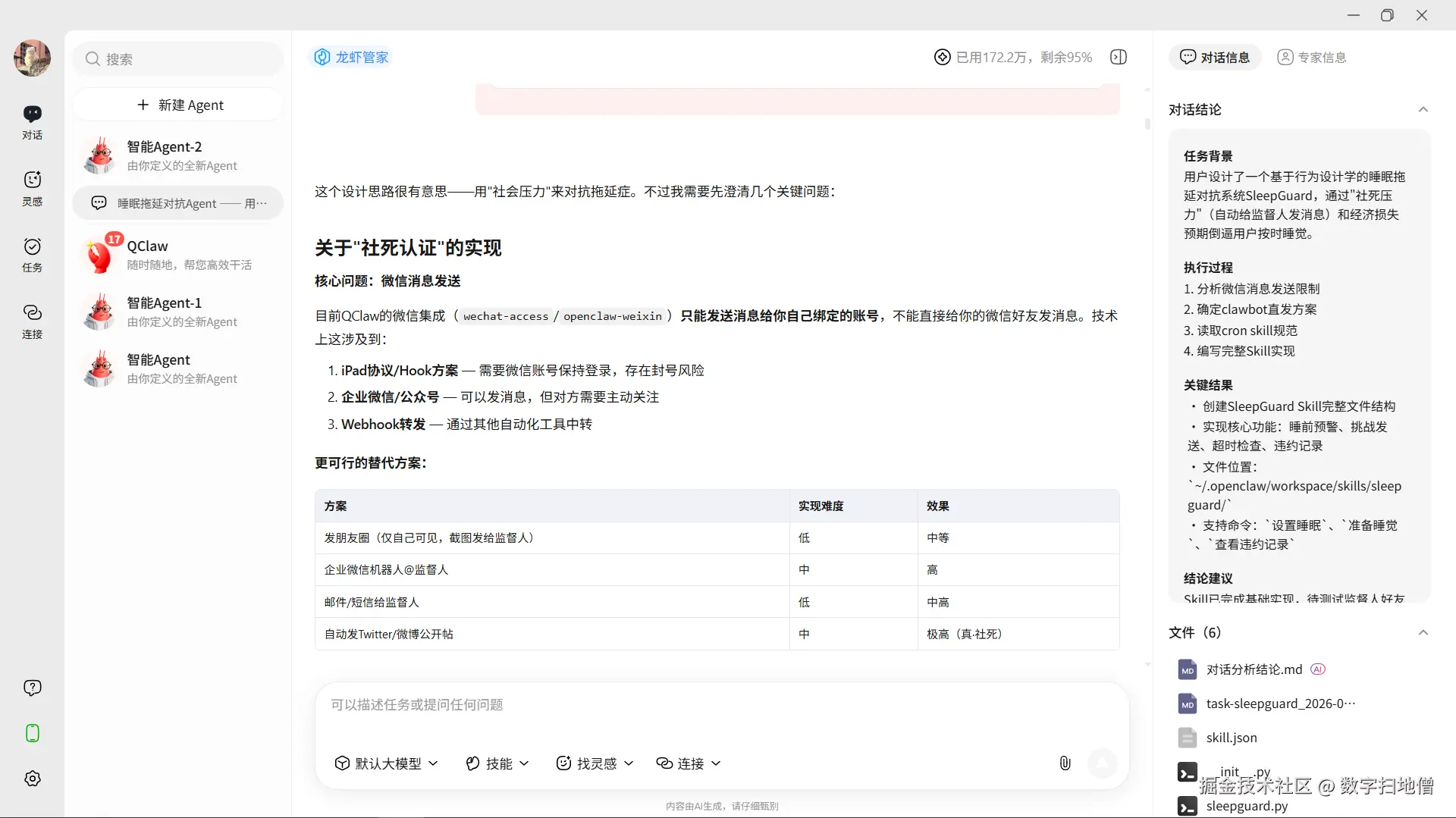
Task: Click the 发朋友圈 table row cell
Action: click(552, 538)
